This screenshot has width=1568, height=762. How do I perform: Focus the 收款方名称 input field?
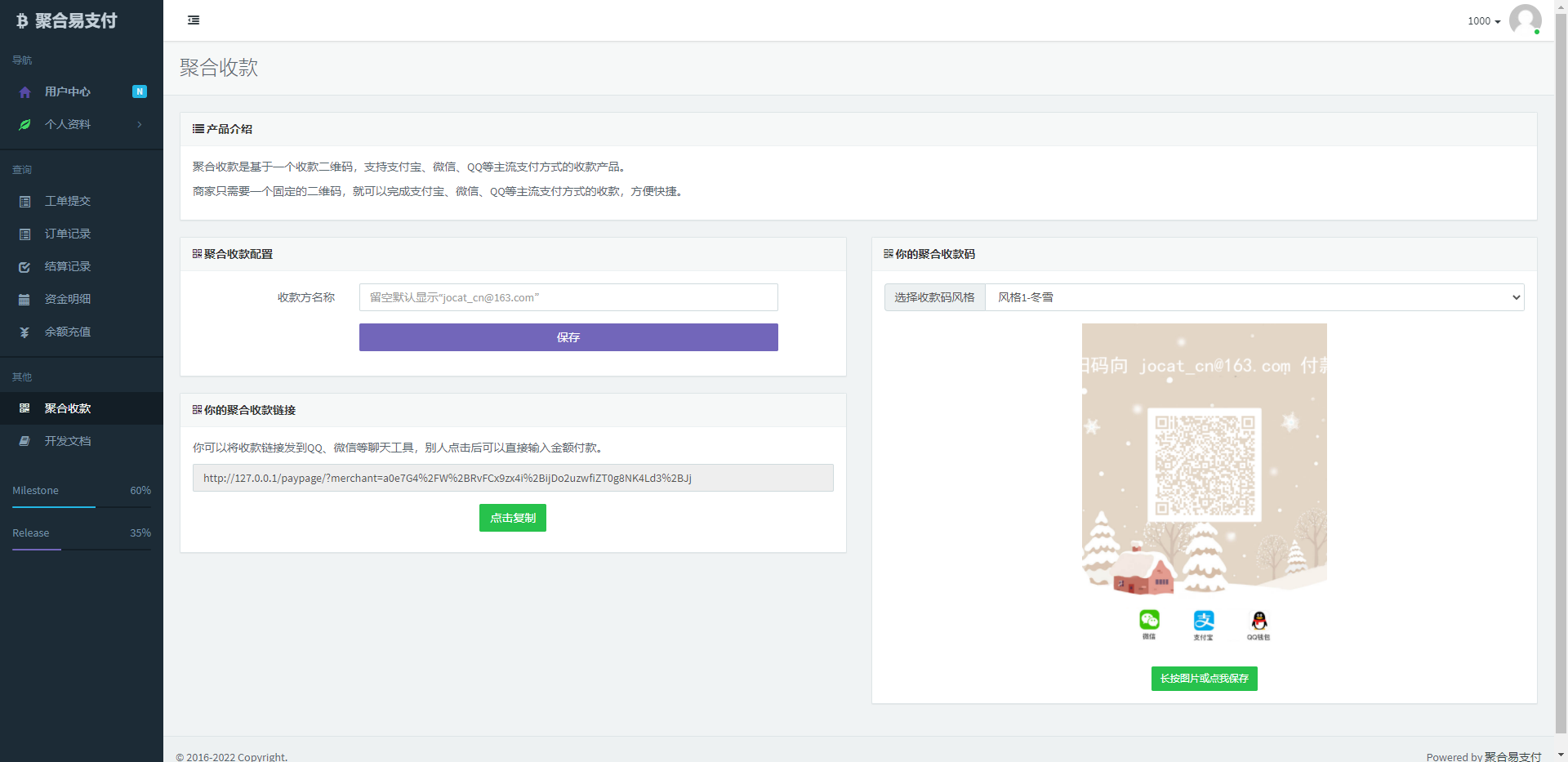[x=568, y=297]
